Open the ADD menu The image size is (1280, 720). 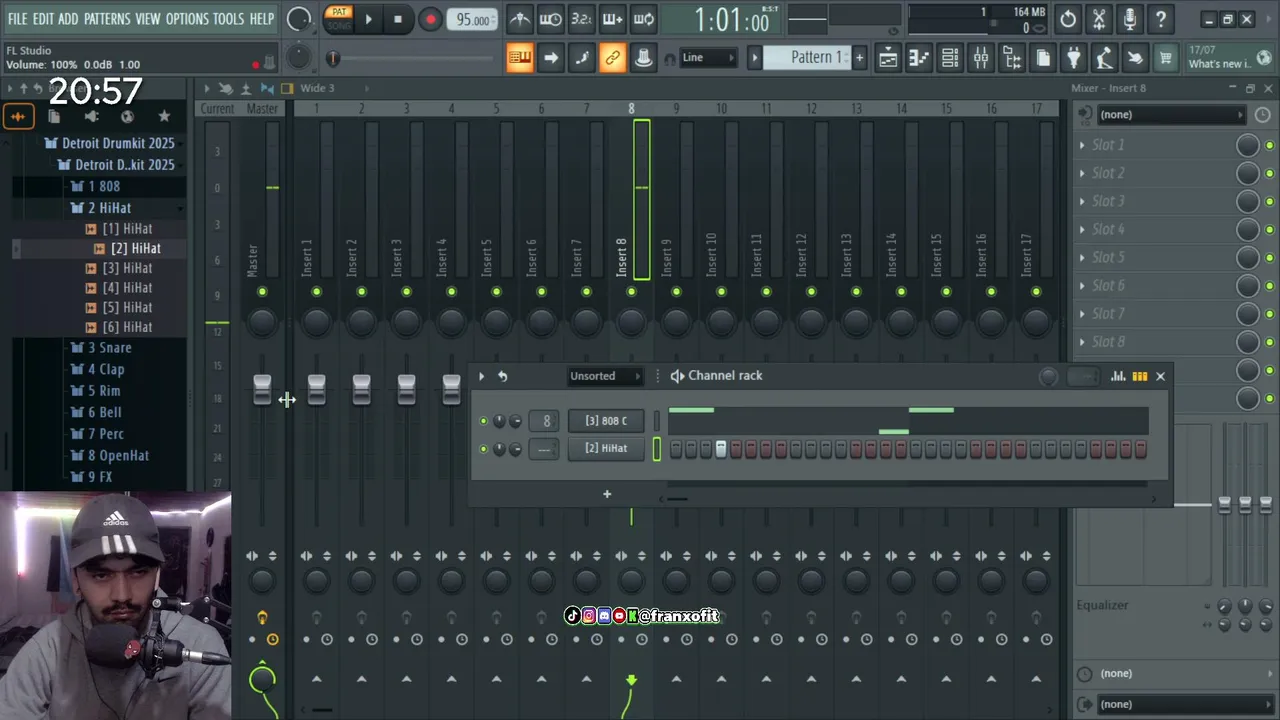[x=68, y=19]
